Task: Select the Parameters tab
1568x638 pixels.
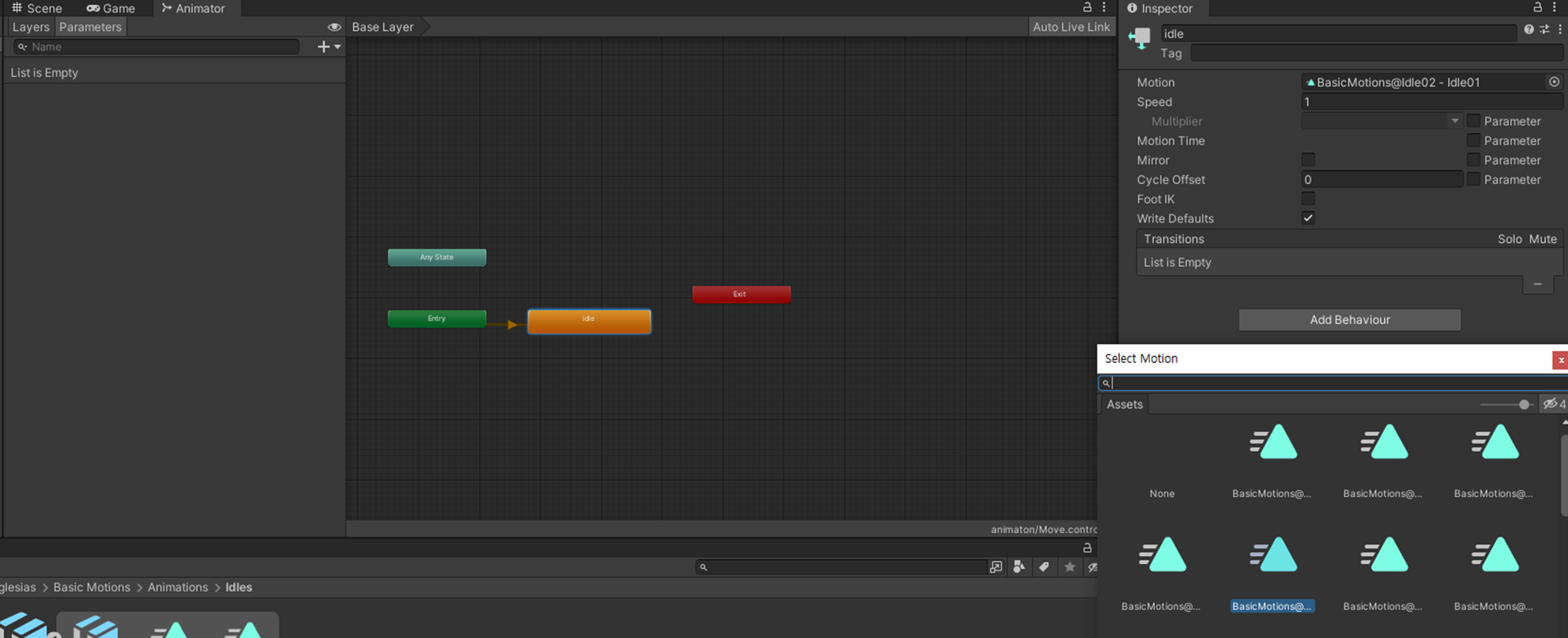Action: pos(90,27)
